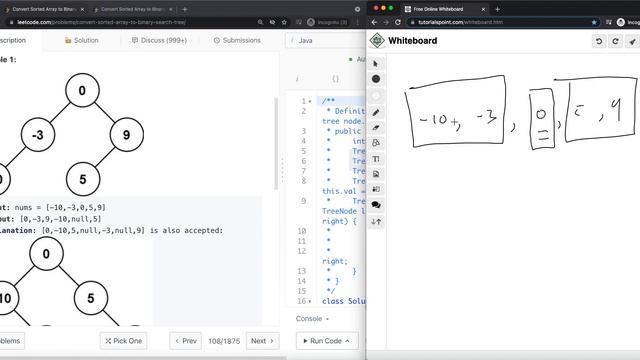Click the braces {} icon above editor
Image resolution: width=640 pixels, height=360 pixels.
click(336, 79)
